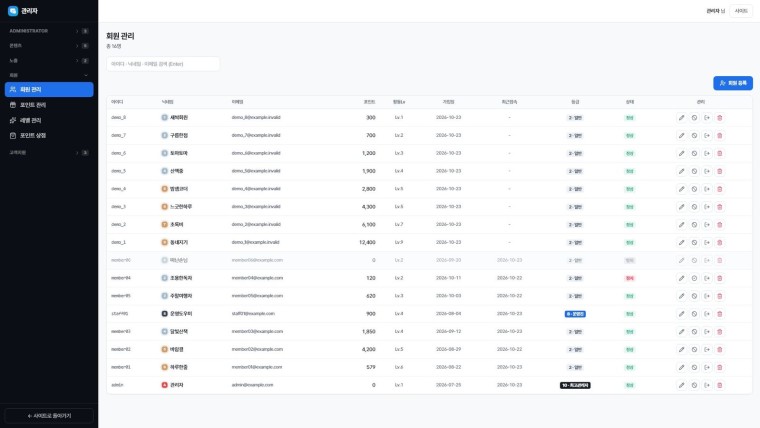
Task: Click the points value 1,850
Action: (x=368, y=332)
